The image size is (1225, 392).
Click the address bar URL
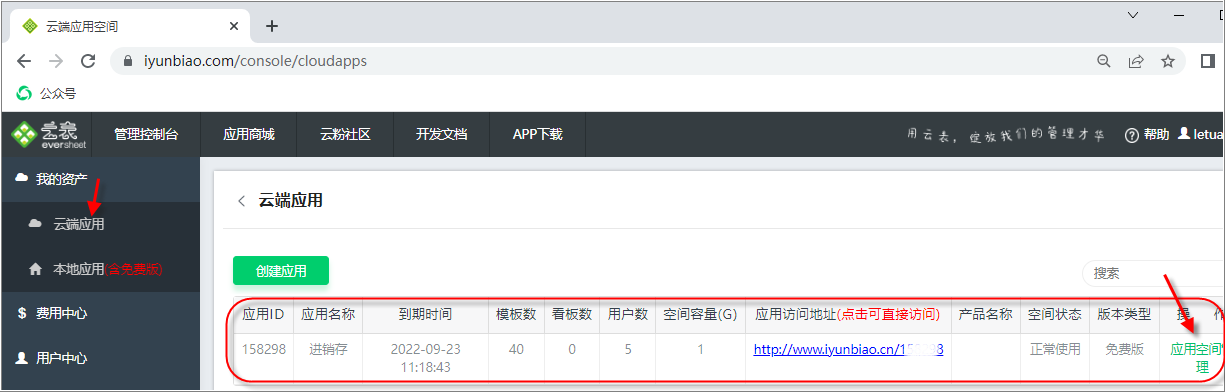point(255,61)
